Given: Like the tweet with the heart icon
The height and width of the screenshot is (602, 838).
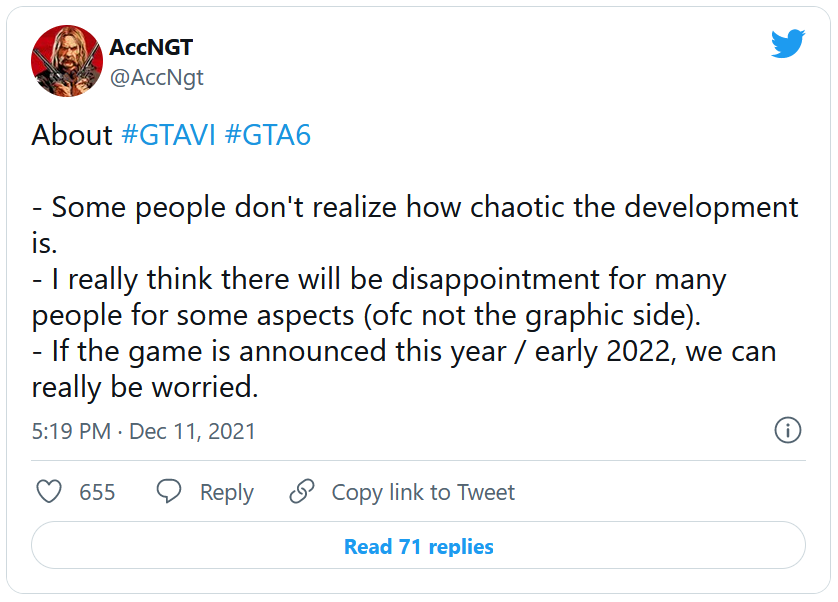Looking at the screenshot, I should pos(49,492).
